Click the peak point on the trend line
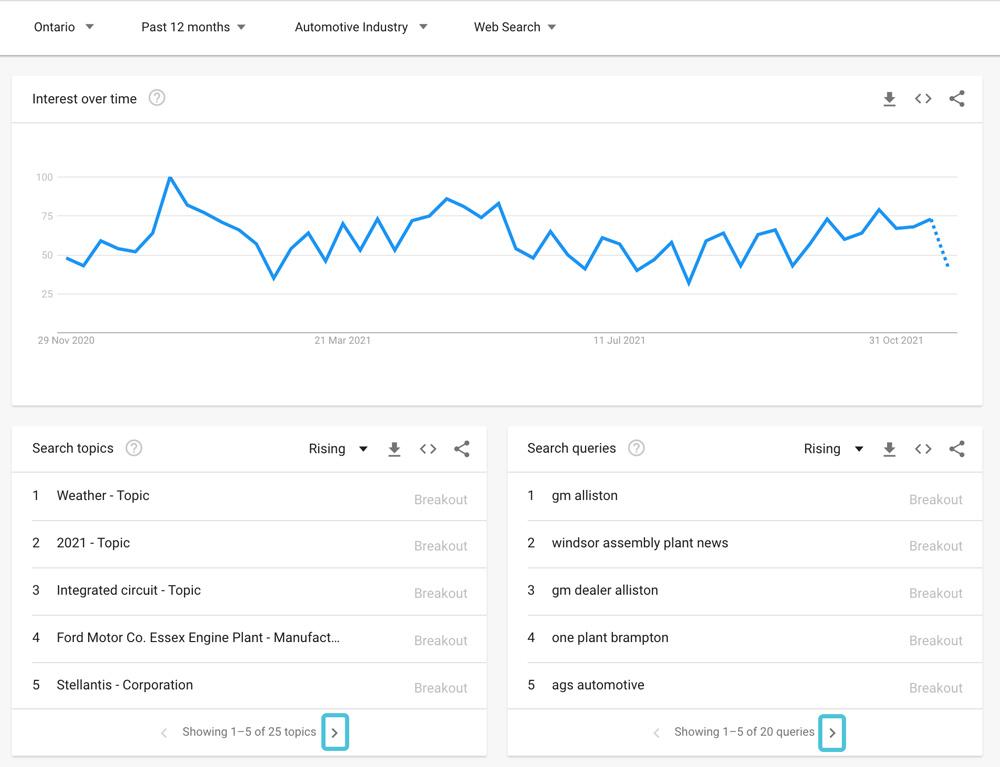 pos(170,178)
